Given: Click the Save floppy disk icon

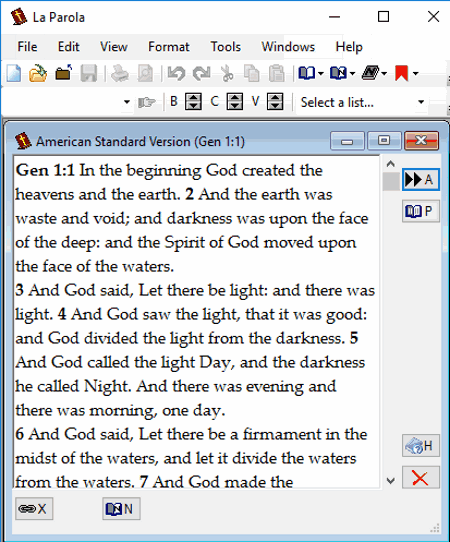Looking at the screenshot, I should click(89, 73).
